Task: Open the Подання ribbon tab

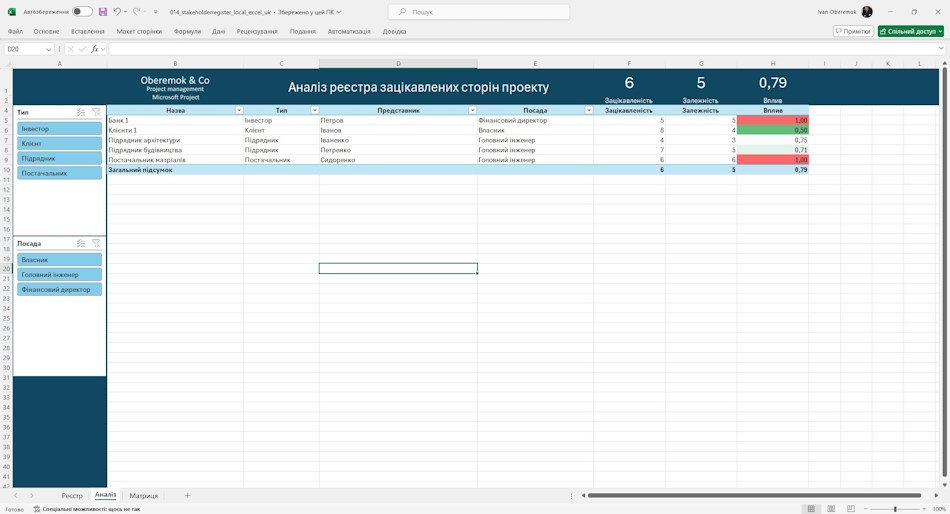Action: tap(302, 32)
